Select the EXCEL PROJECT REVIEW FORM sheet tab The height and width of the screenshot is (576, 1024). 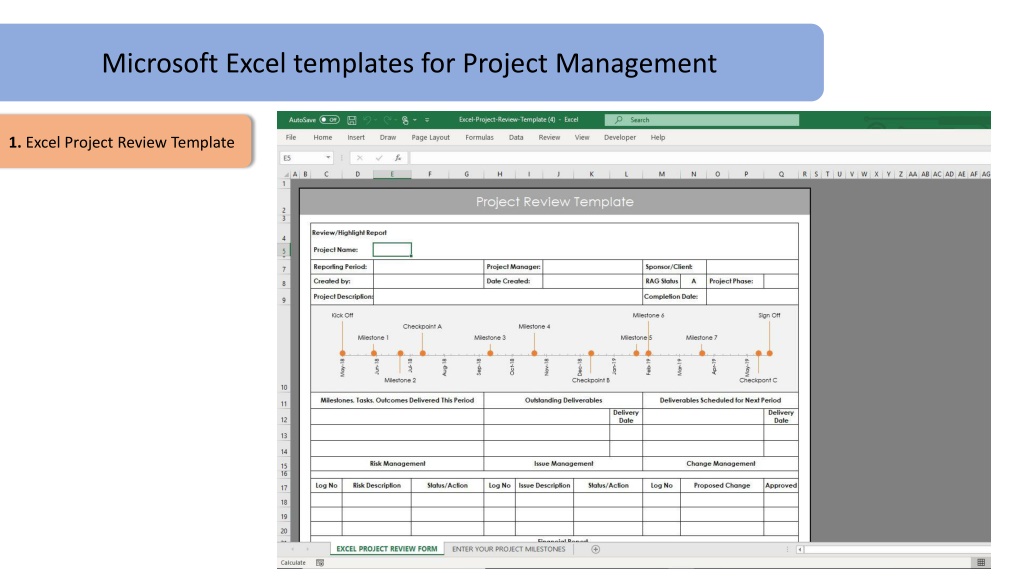coord(387,549)
